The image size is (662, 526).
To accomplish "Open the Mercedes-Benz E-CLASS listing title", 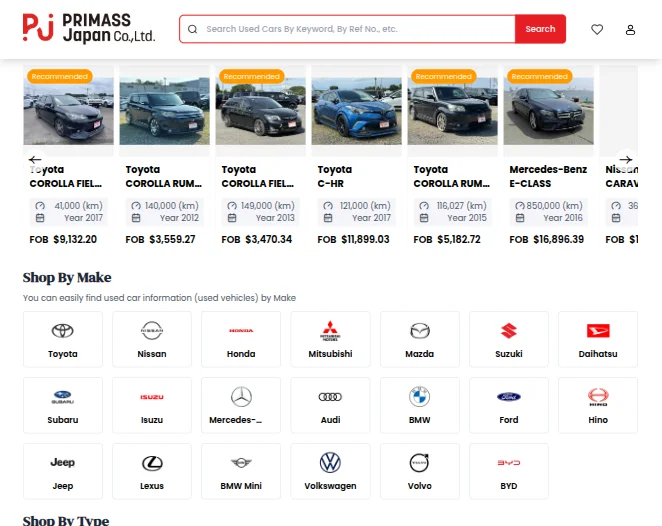I will pos(546,177).
